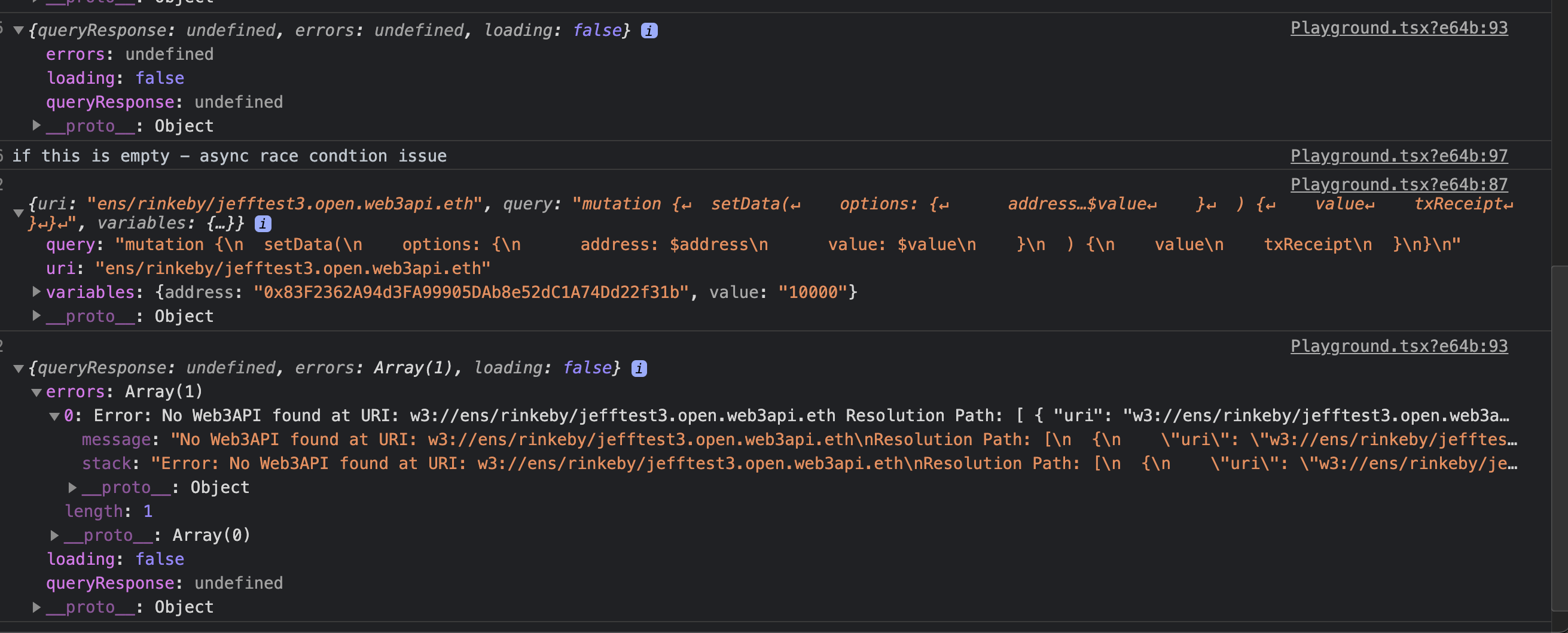Select the length: 1 property
Viewport: 1568px width, 633px height.
pyautogui.click(x=109, y=511)
